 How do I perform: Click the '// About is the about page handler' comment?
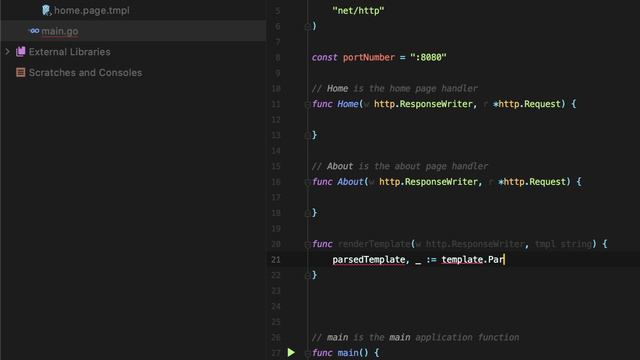point(400,167)
